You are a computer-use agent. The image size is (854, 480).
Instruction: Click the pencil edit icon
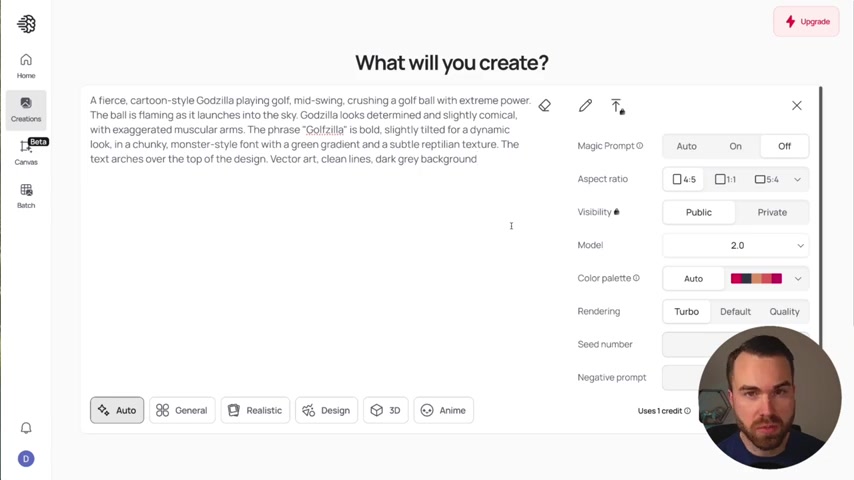coord(585,106)
